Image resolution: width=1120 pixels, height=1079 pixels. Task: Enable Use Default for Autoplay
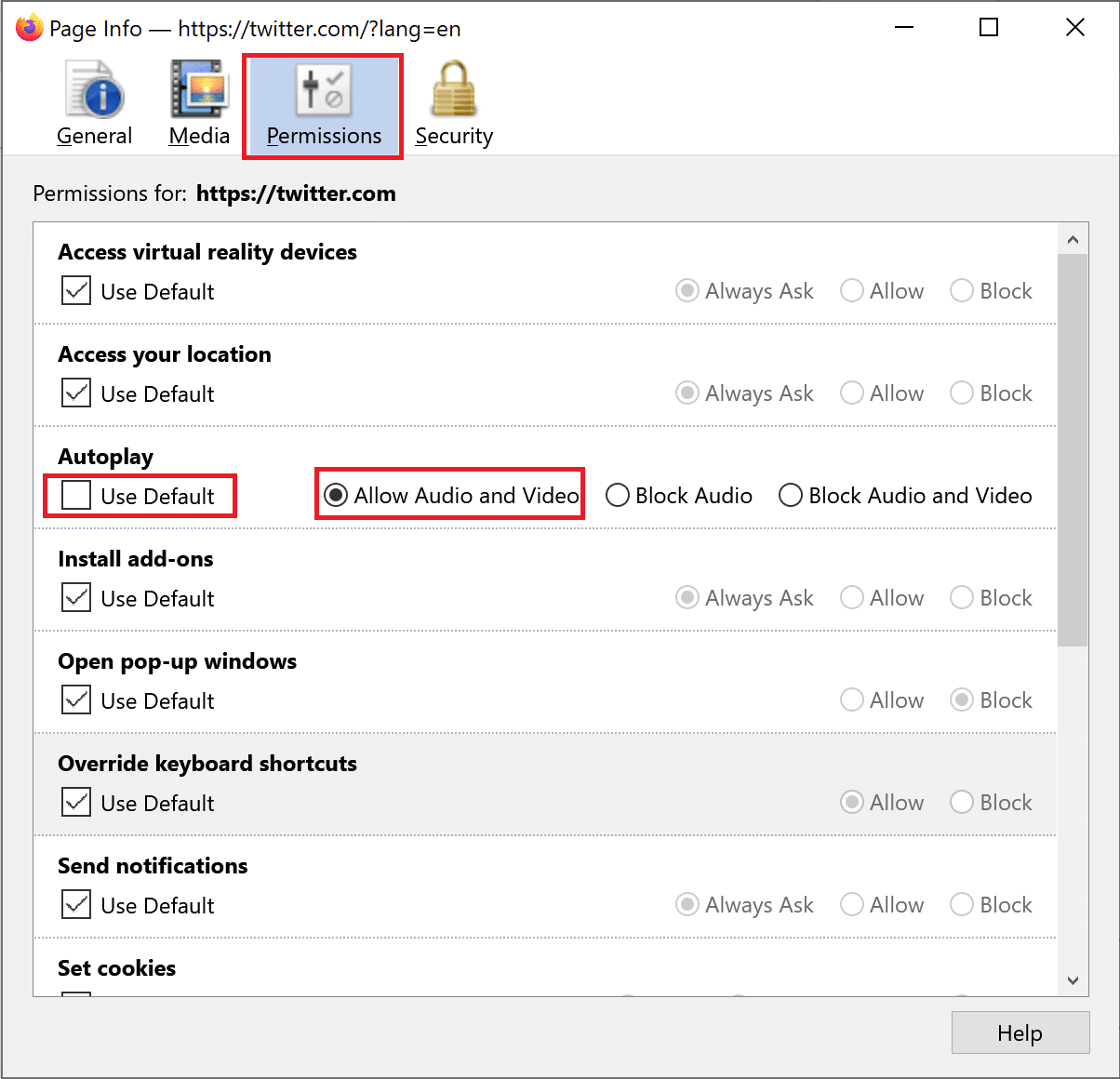75,495
